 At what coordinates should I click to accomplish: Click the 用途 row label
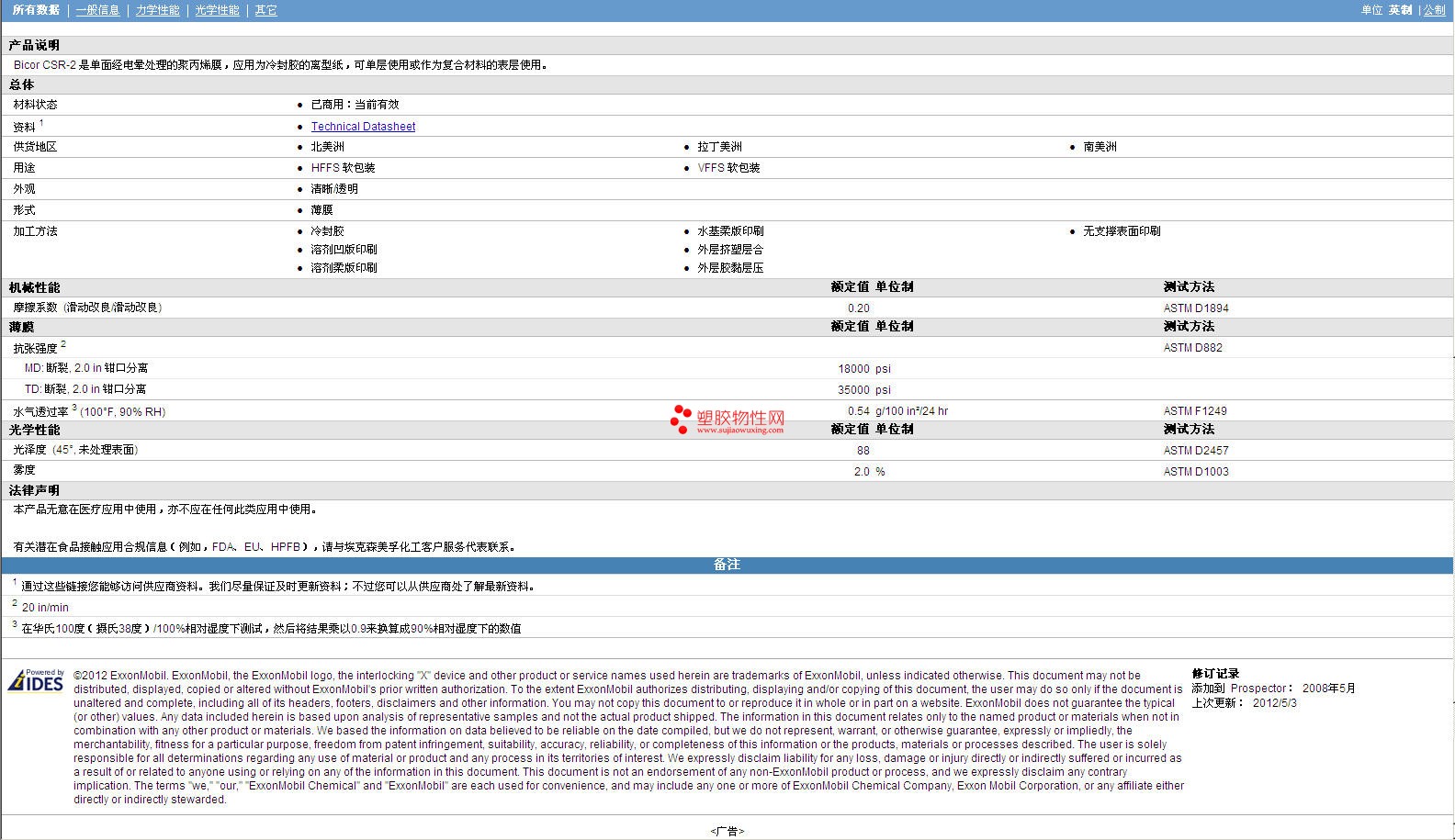tap(24, 168)
